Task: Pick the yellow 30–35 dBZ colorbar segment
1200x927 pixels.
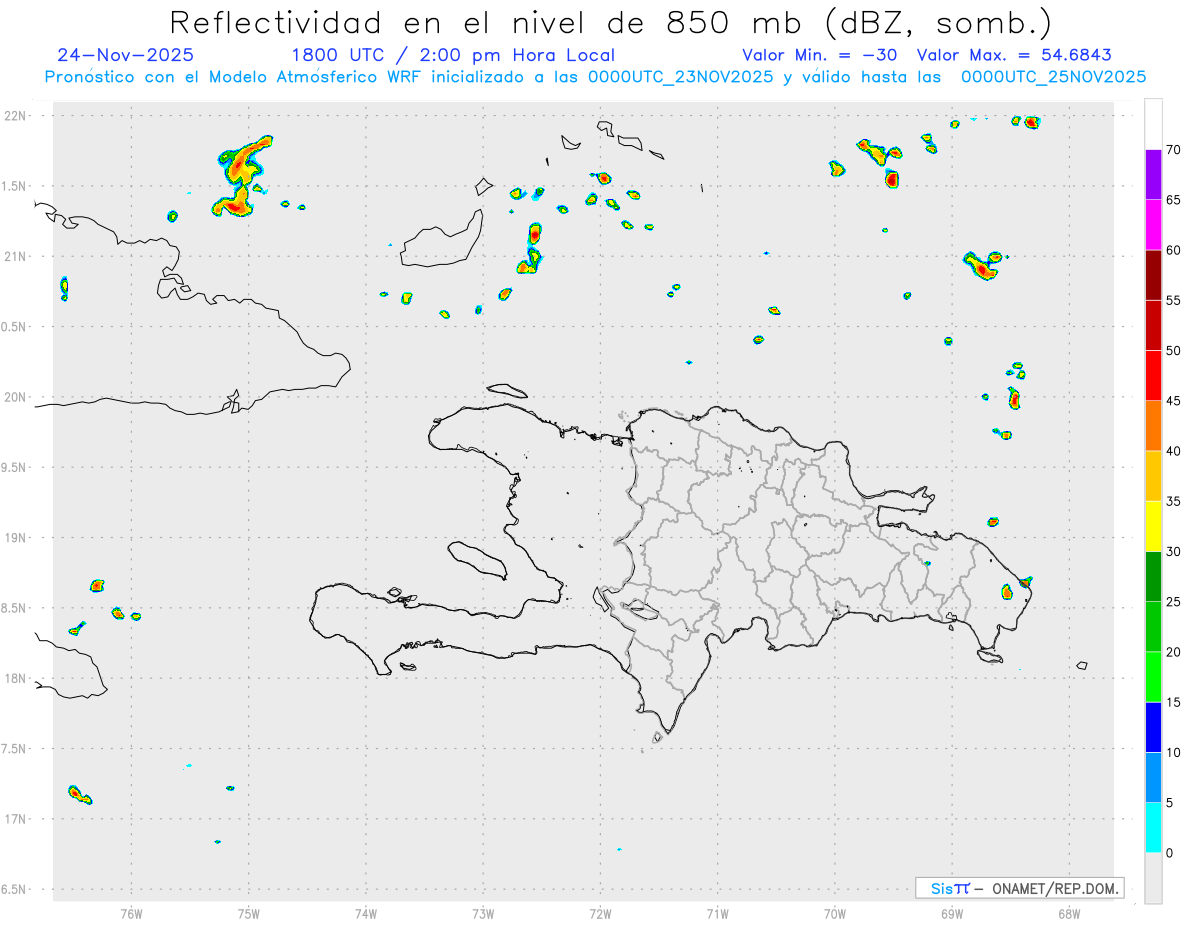Action: point(1153,526)
